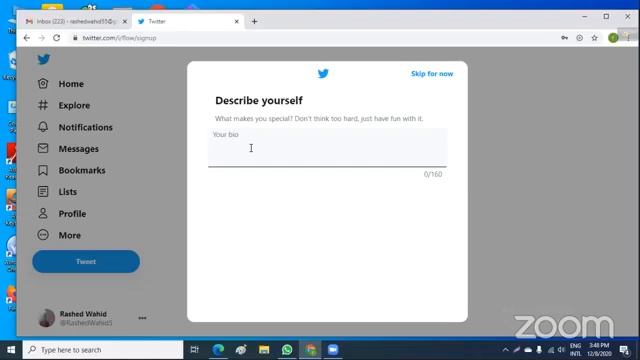This screenshot has height=360, width=640.
Task: Open a new browser tab
Action: click(254, 22)
